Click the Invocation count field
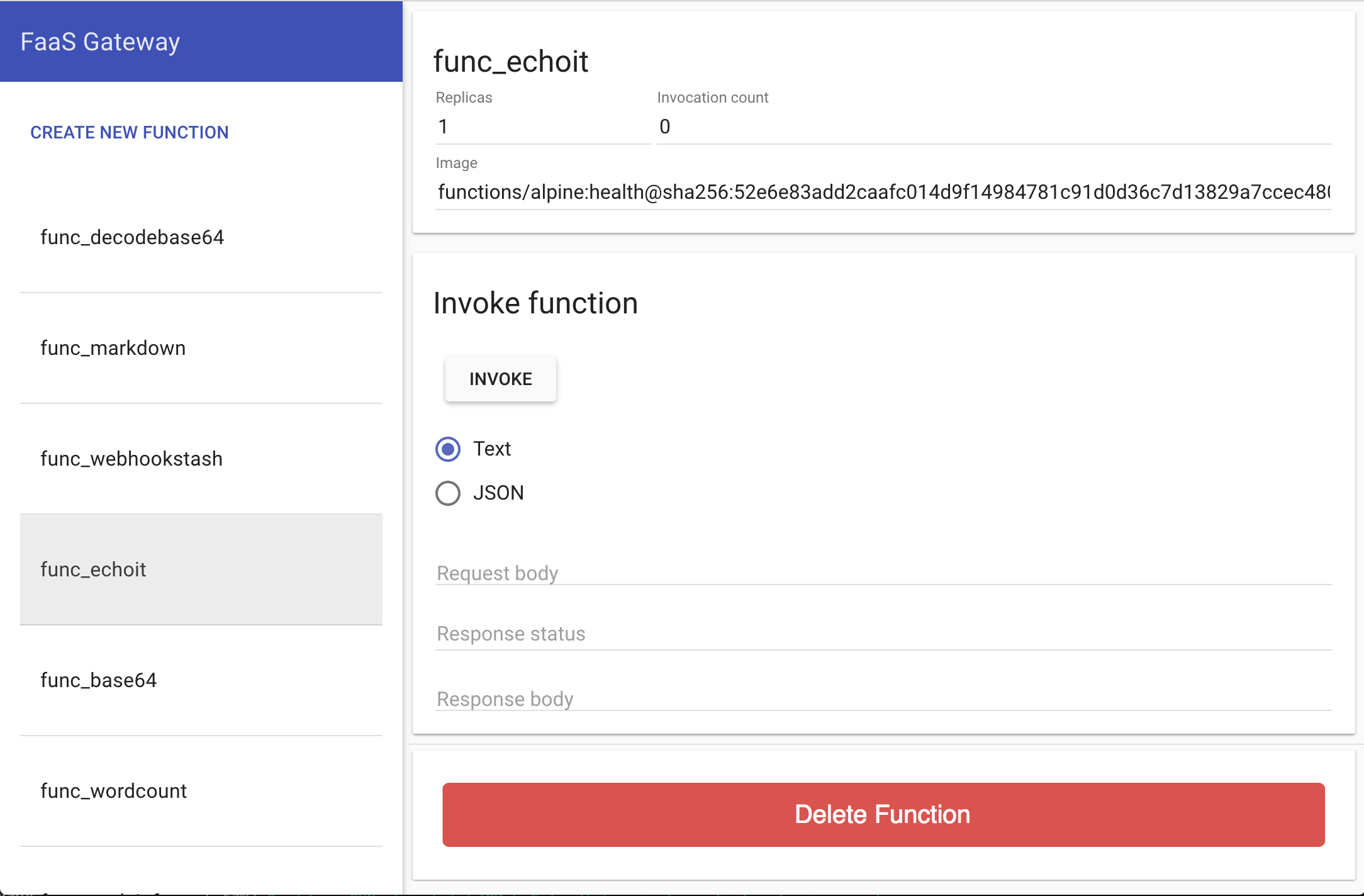 coord(994,127)
